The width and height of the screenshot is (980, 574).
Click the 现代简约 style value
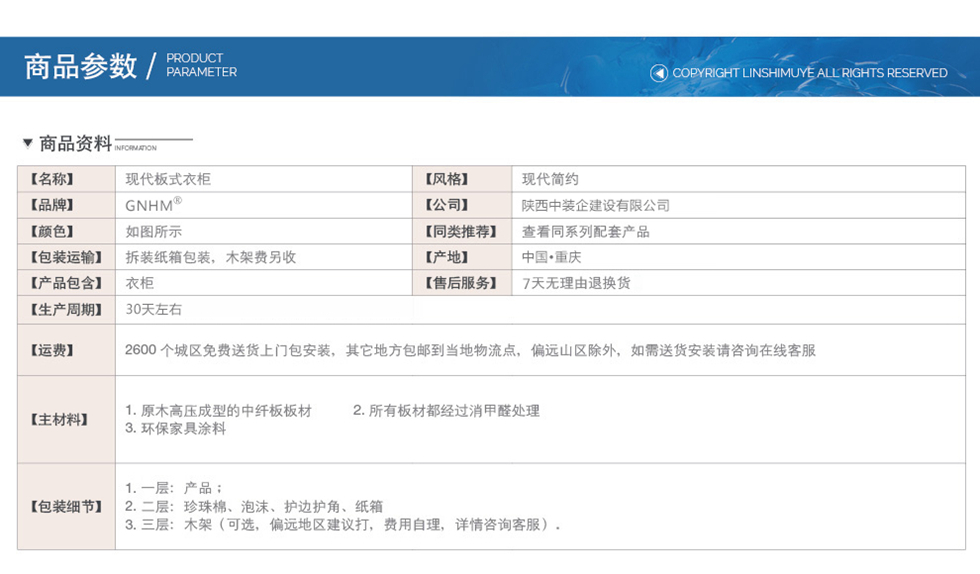[550, 179]
